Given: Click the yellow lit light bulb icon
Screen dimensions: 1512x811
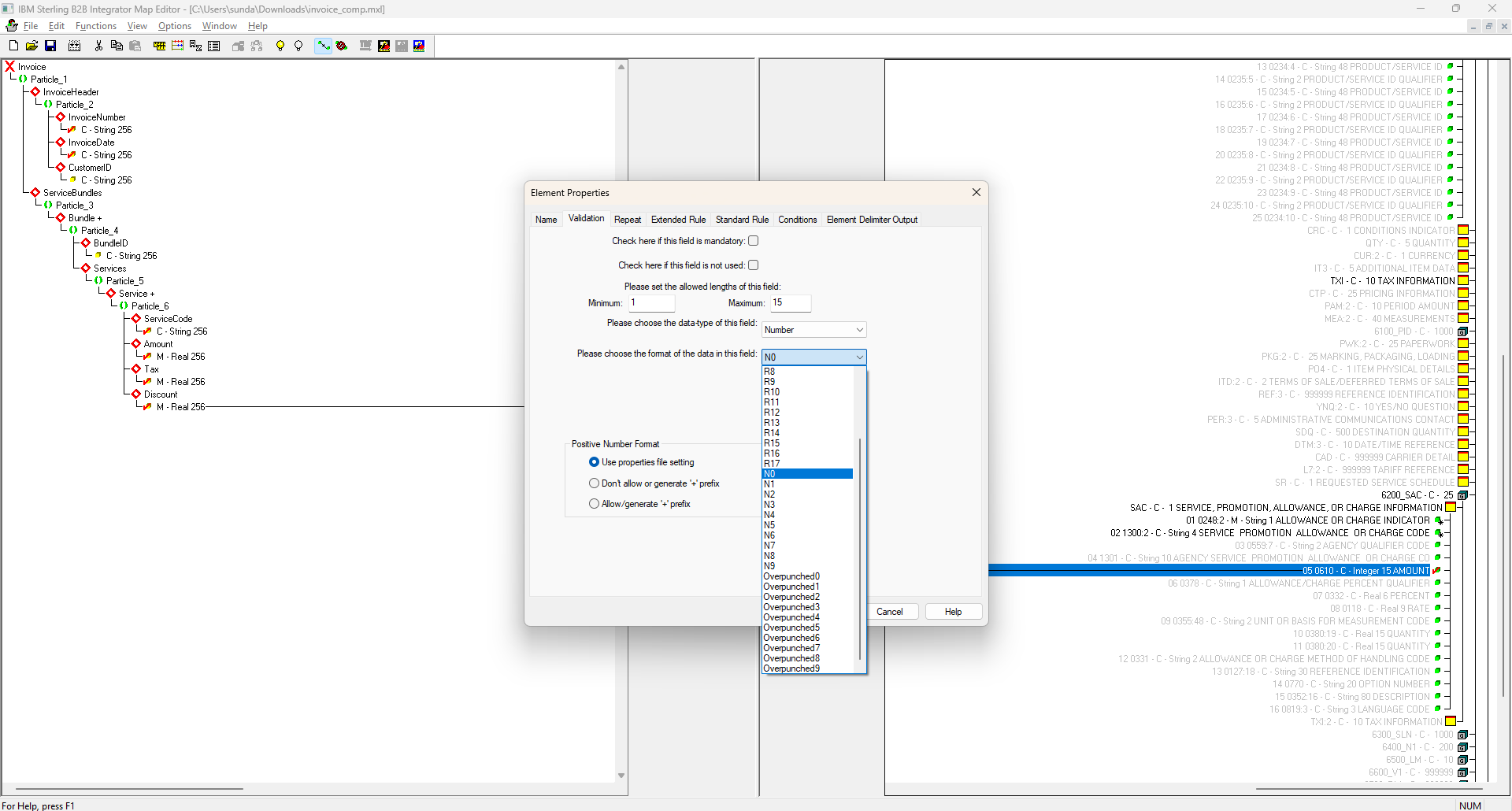Looking at the screenshot, I should point(280,46).
